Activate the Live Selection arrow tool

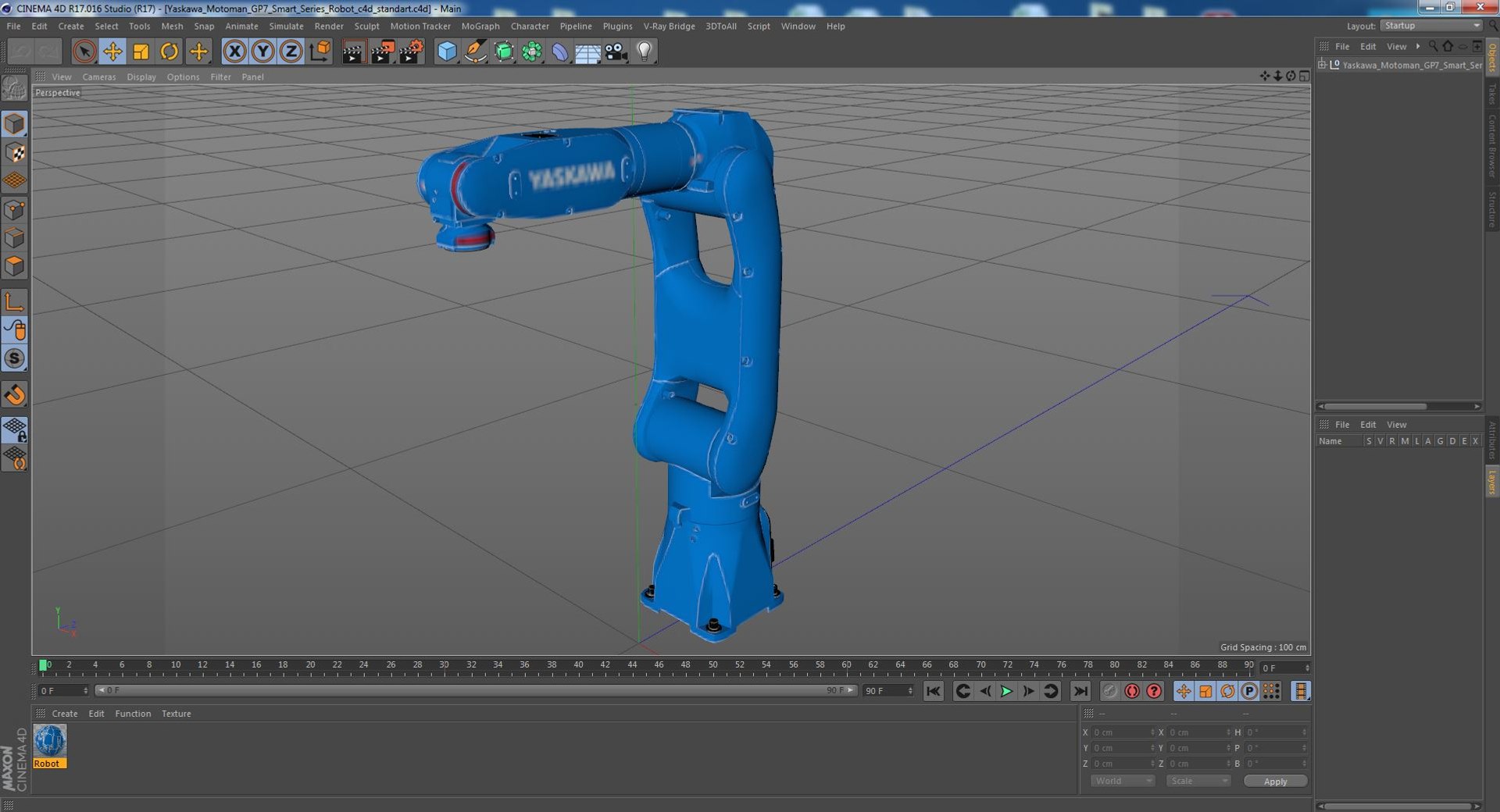pos(84,52)
